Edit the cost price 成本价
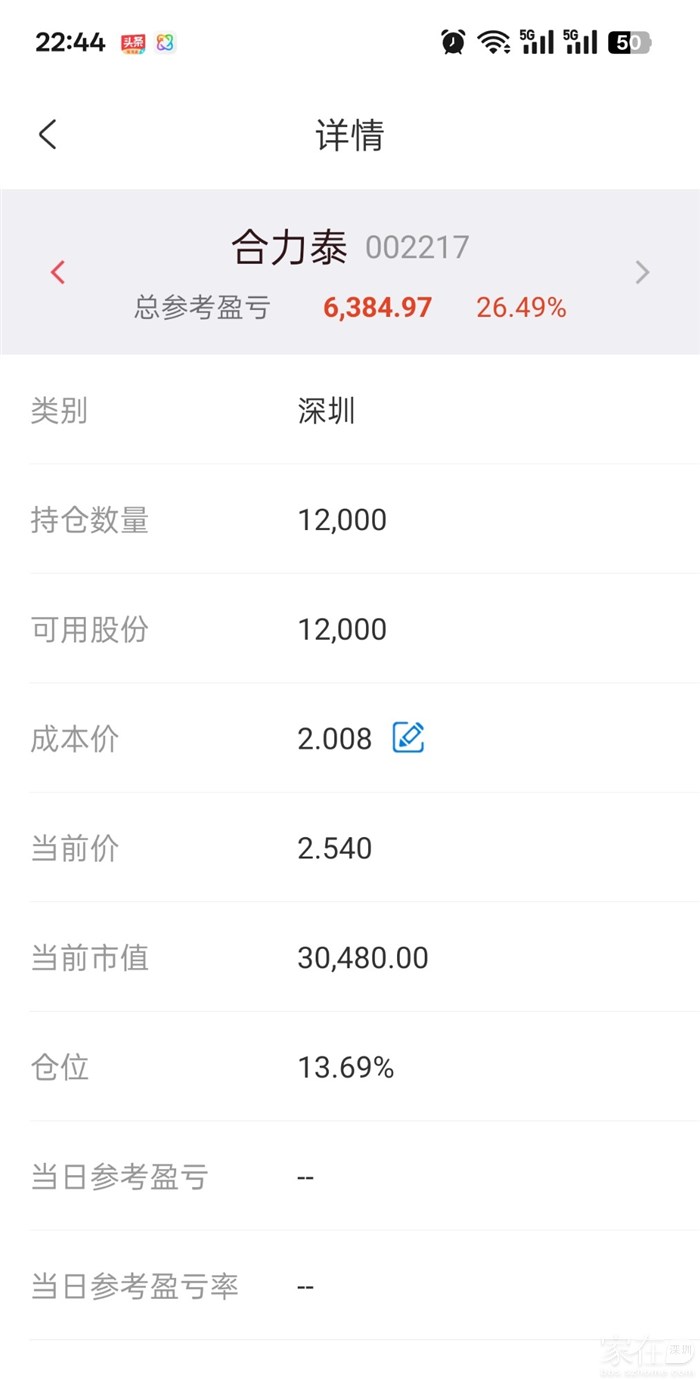The height and width of the screenshot is (1380, 700). [408, 738]
